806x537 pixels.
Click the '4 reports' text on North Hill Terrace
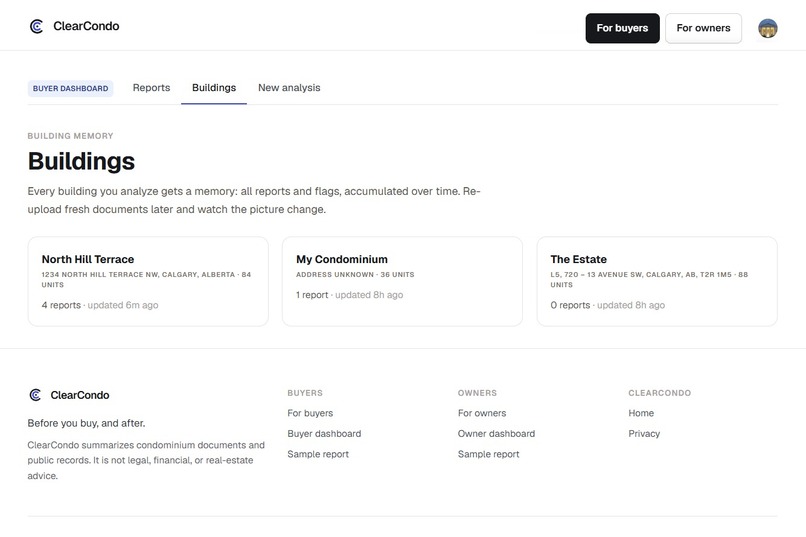click(61, 305)
